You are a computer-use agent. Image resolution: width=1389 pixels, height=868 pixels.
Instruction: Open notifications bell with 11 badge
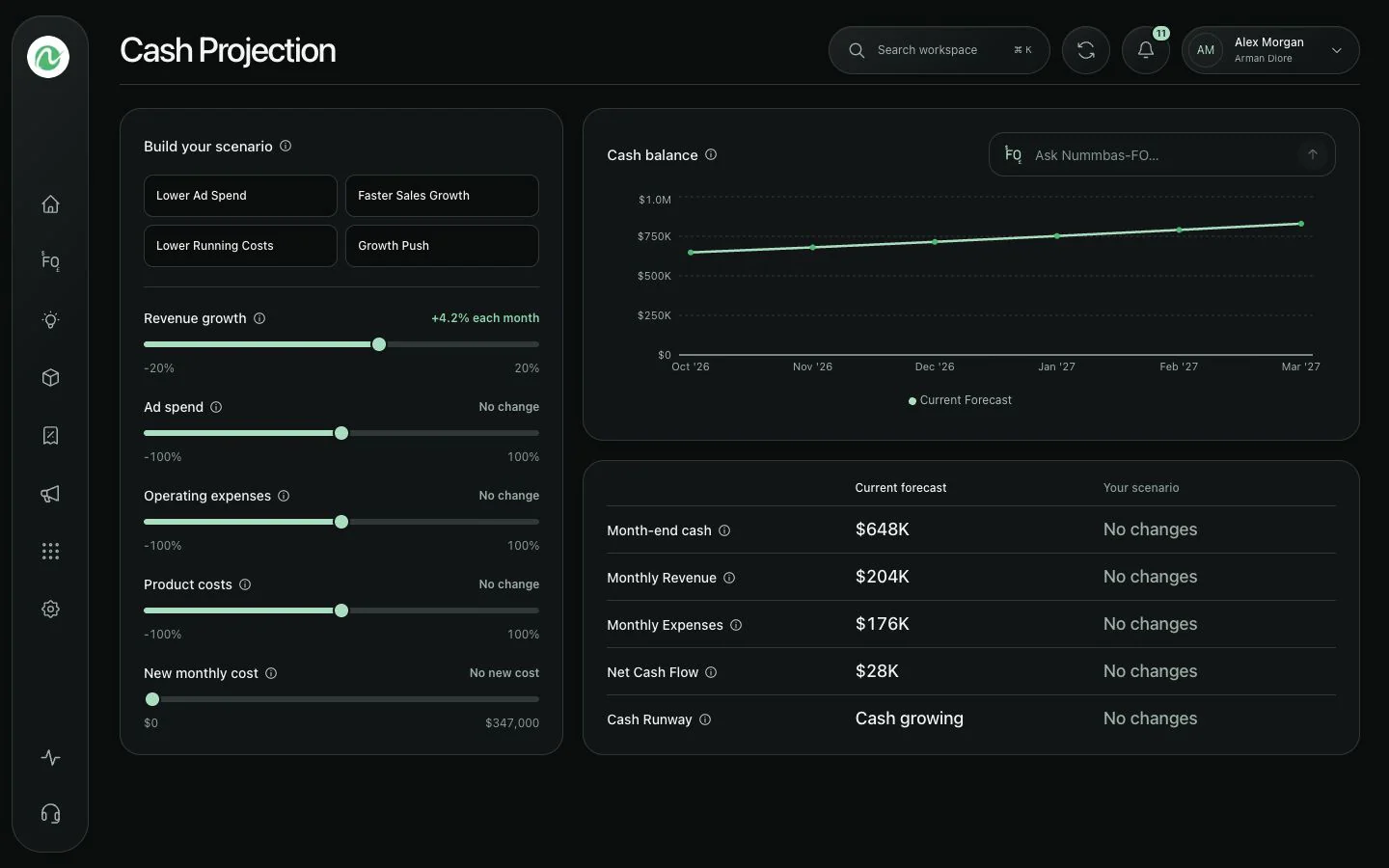pyautogui.click(x=1146, y=50)
